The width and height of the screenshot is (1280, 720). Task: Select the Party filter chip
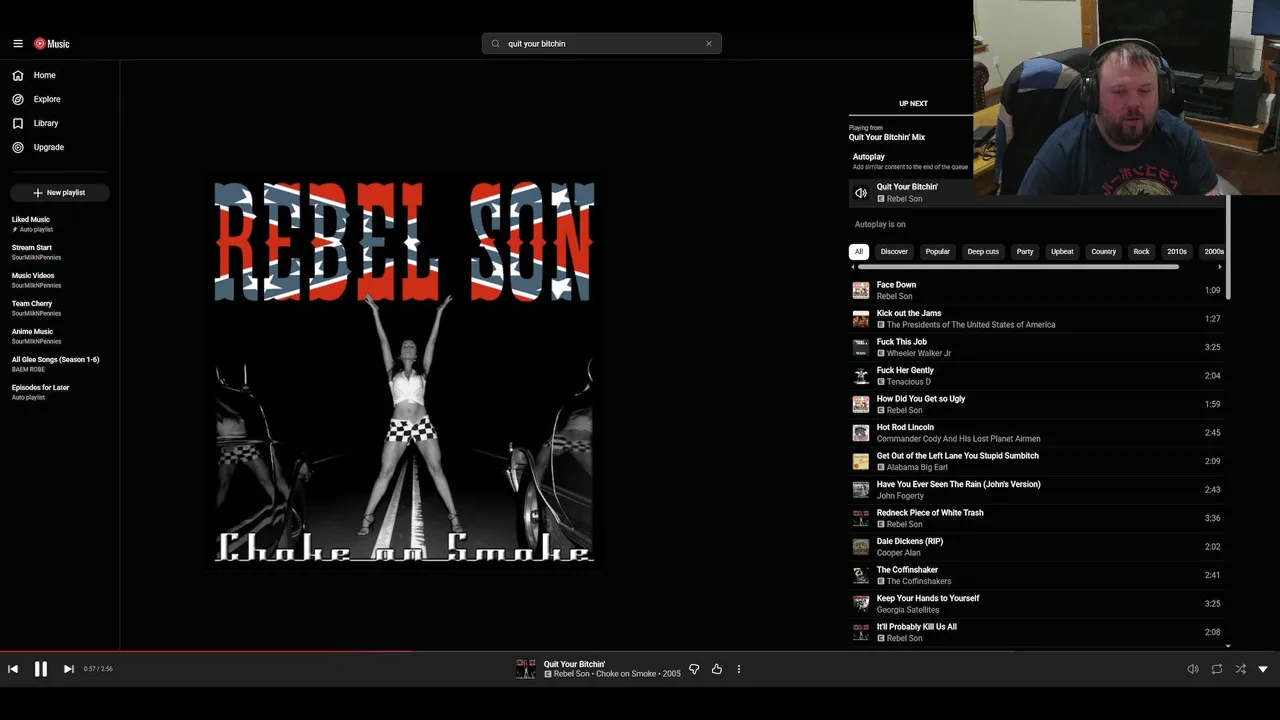tap(1025, 252)
